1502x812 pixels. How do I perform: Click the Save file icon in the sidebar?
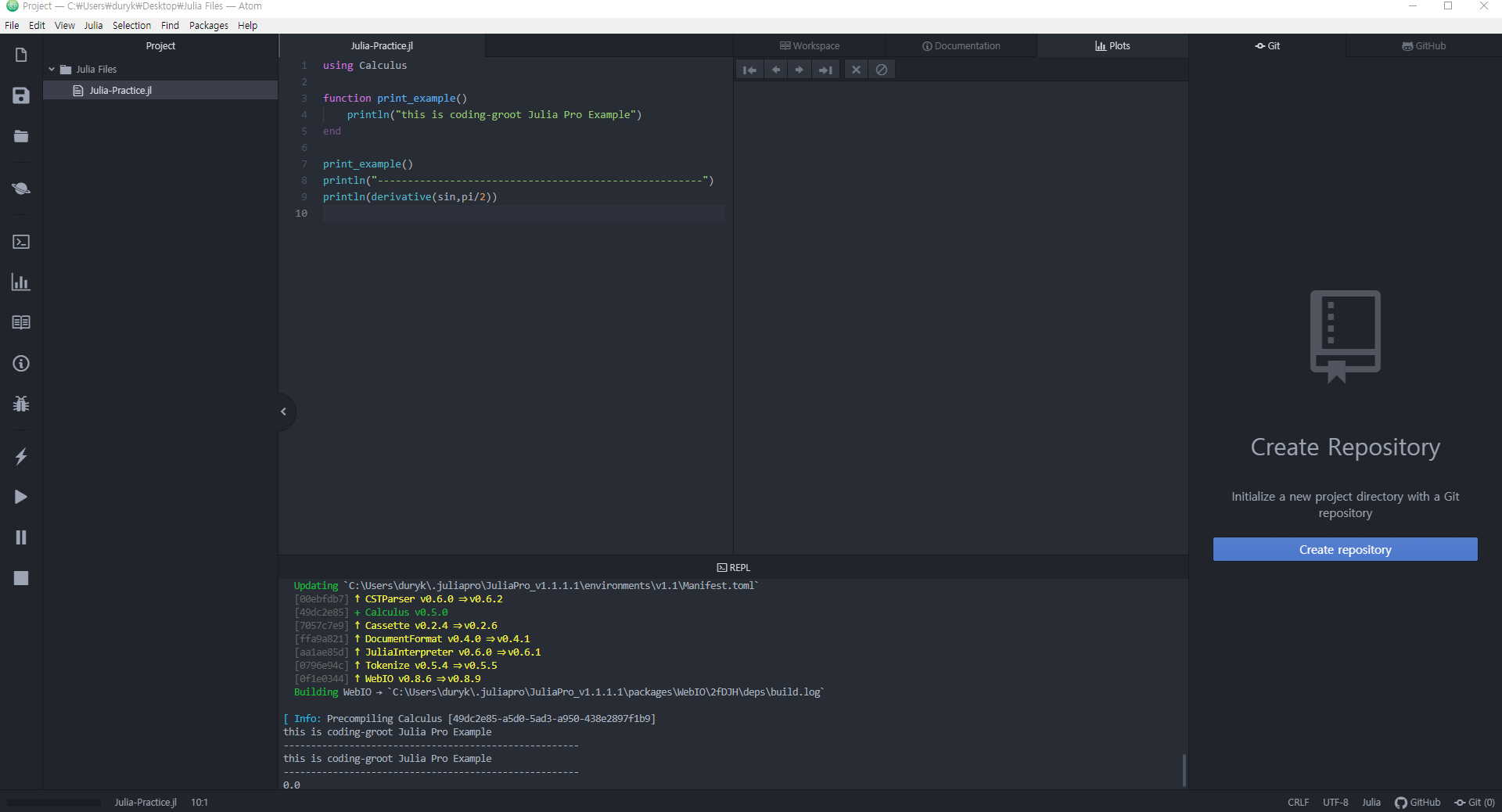[x=21, y=95]
